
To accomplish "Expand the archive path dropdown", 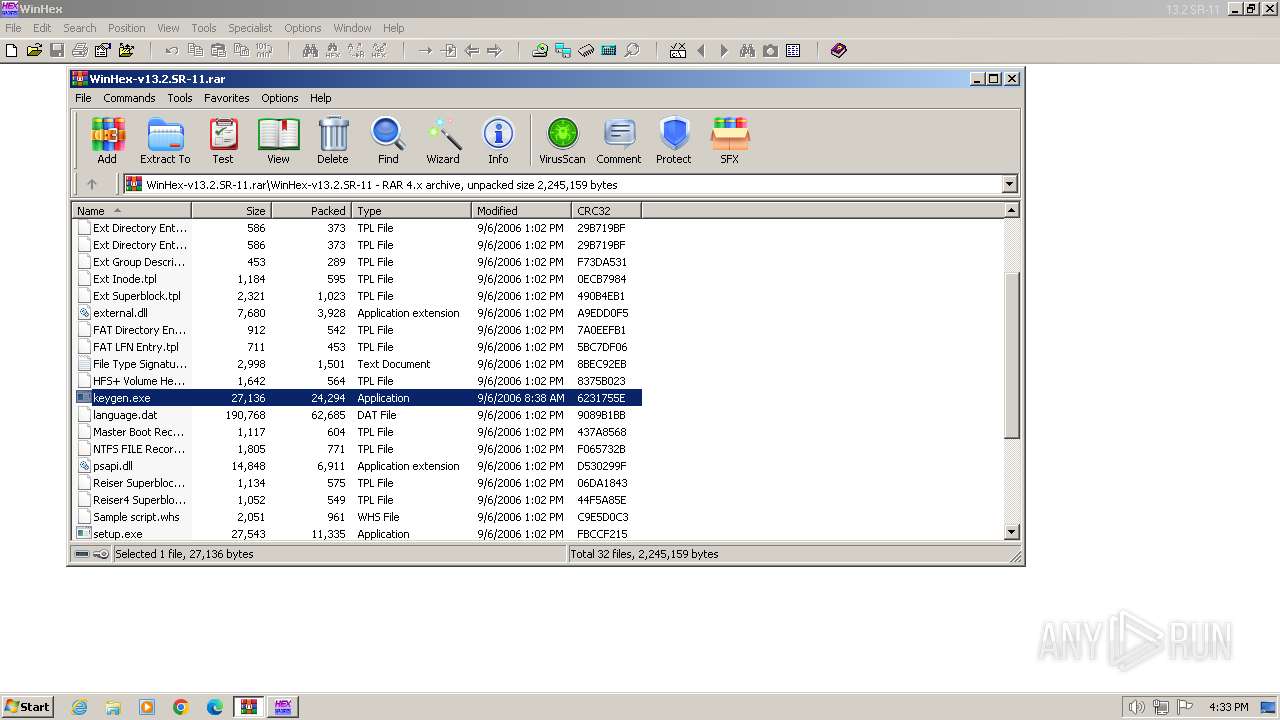I will (x=1009, y=184).
